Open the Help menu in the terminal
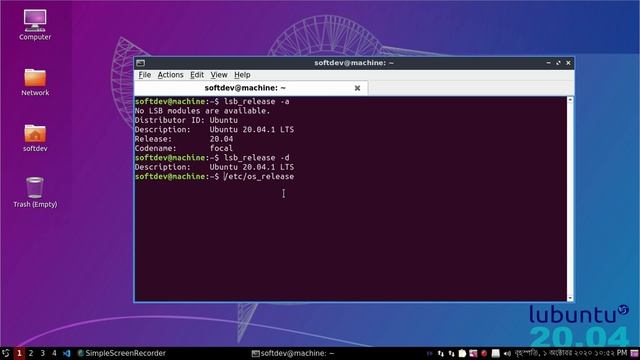This screenshot has width=640, height=360. (242, 75)
